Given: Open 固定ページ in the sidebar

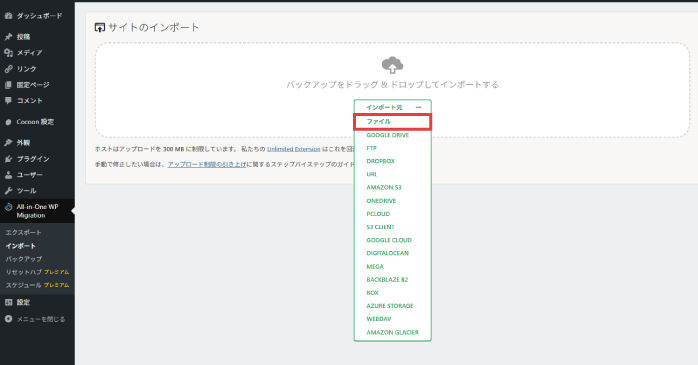Looking at the screenshot, I should click(33, 85).
